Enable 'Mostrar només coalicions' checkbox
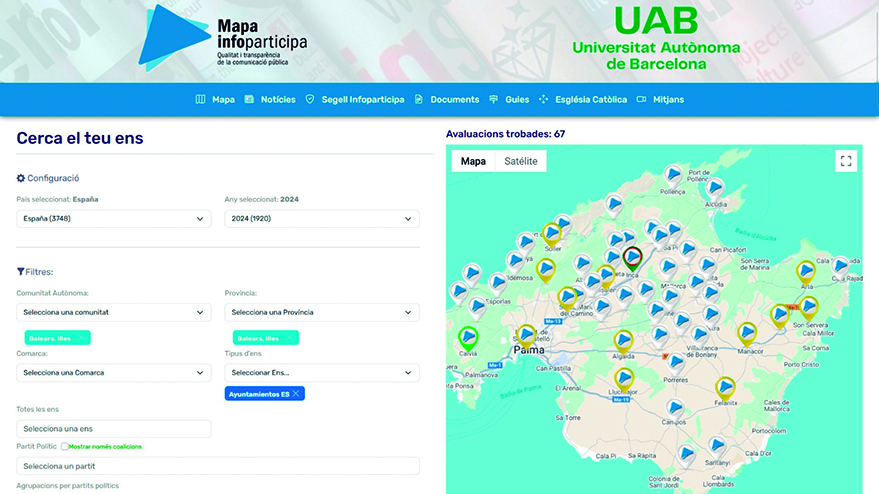The height and width of the screenshot is (494, 879). pyautogui.click(x=65, y=446)
